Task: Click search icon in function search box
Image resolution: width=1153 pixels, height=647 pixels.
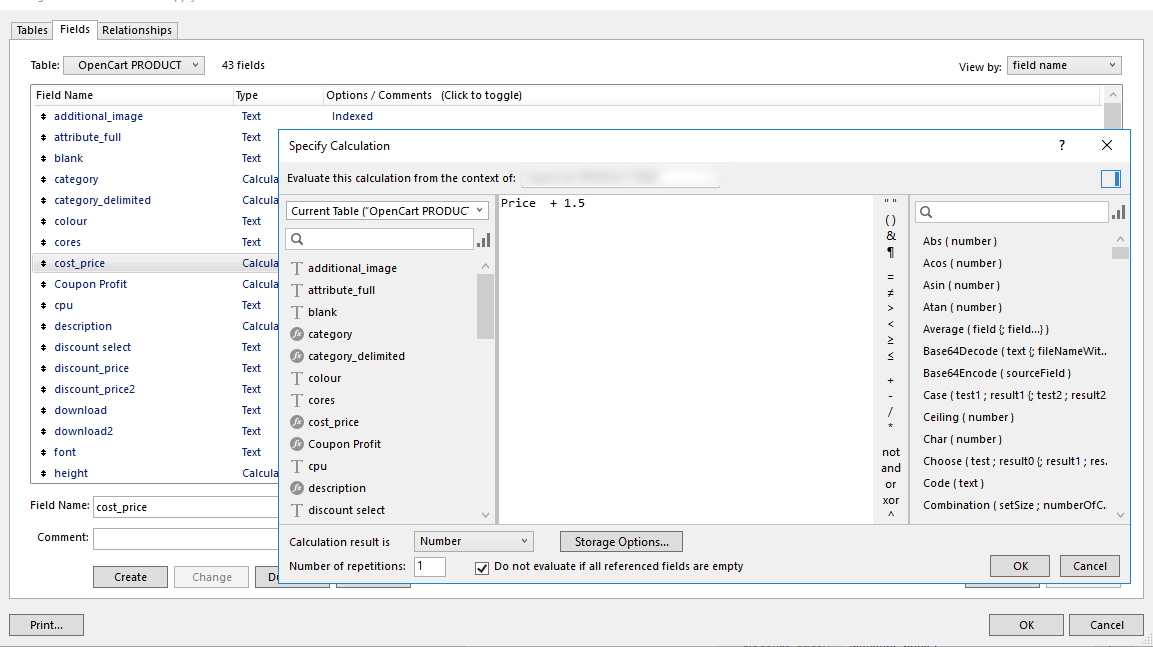Action: pos(927,212)
